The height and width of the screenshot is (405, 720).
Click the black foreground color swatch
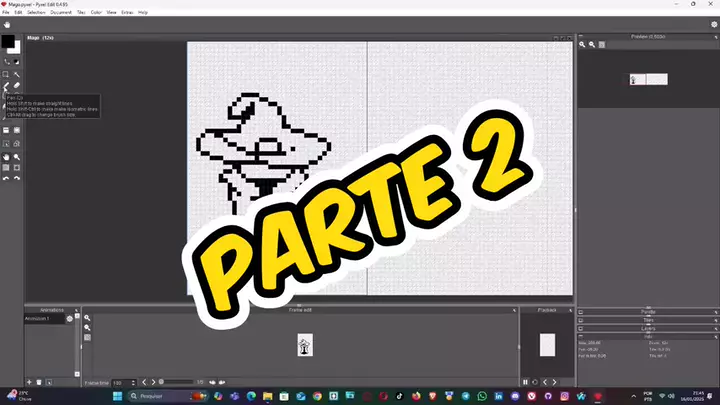click(x=8, y=42)
